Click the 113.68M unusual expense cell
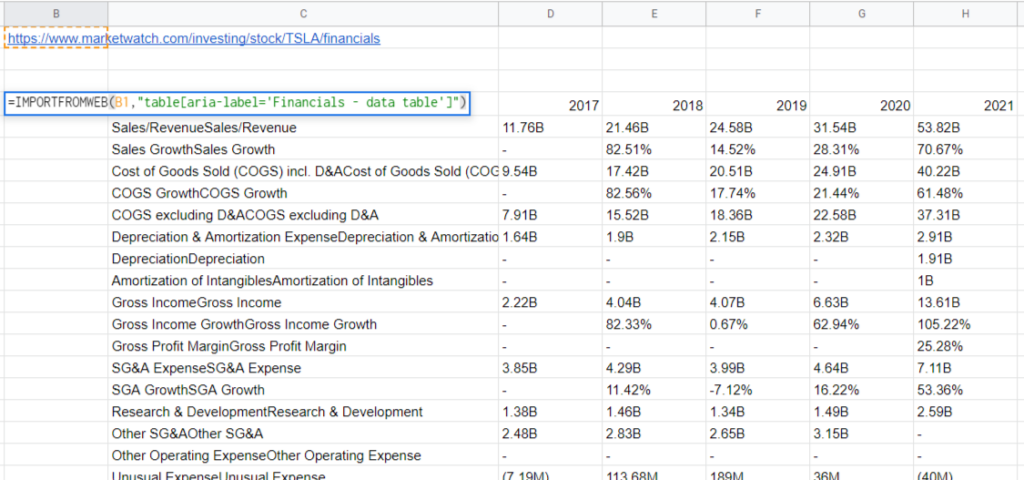Image resolution: width=1024 pixels, height=480 pixels. 654,474
